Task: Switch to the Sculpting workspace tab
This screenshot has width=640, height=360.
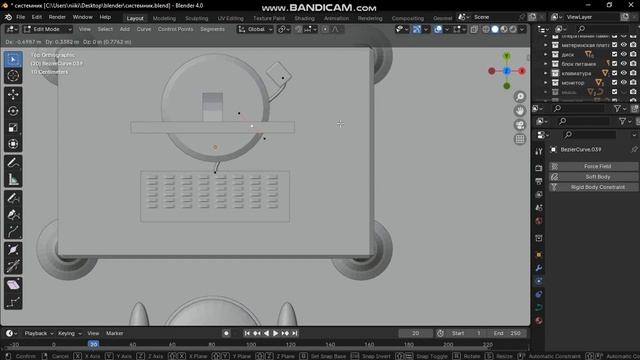Action: pos(196,18)
